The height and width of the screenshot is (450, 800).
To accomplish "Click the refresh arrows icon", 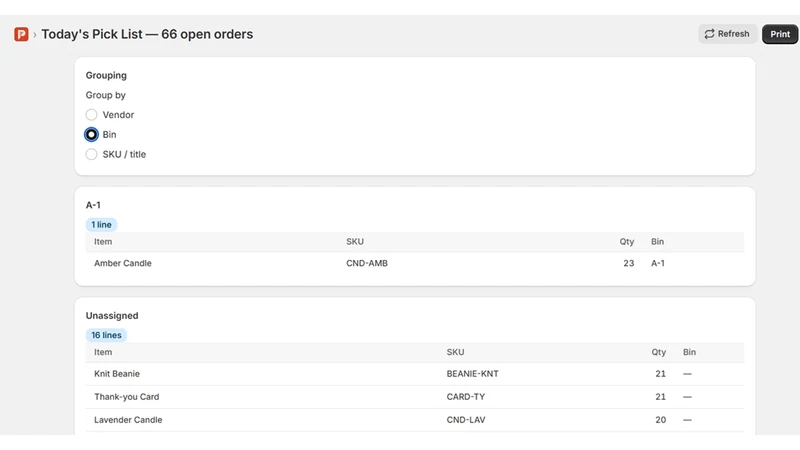I will (709, 34).
